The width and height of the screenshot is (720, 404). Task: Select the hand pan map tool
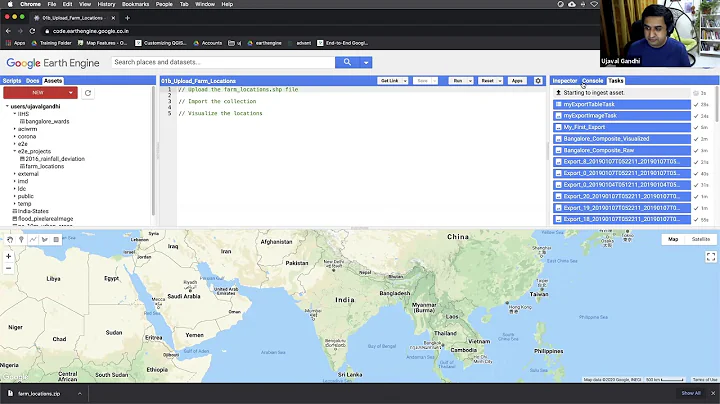click(x=10, y=239)
